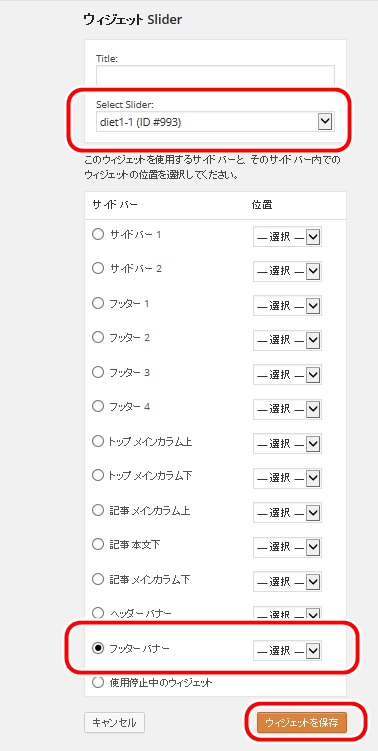Open position dropdown for 記事 メインカラム上
This screenshot has height=751, width=378.
tap(287, 513)
